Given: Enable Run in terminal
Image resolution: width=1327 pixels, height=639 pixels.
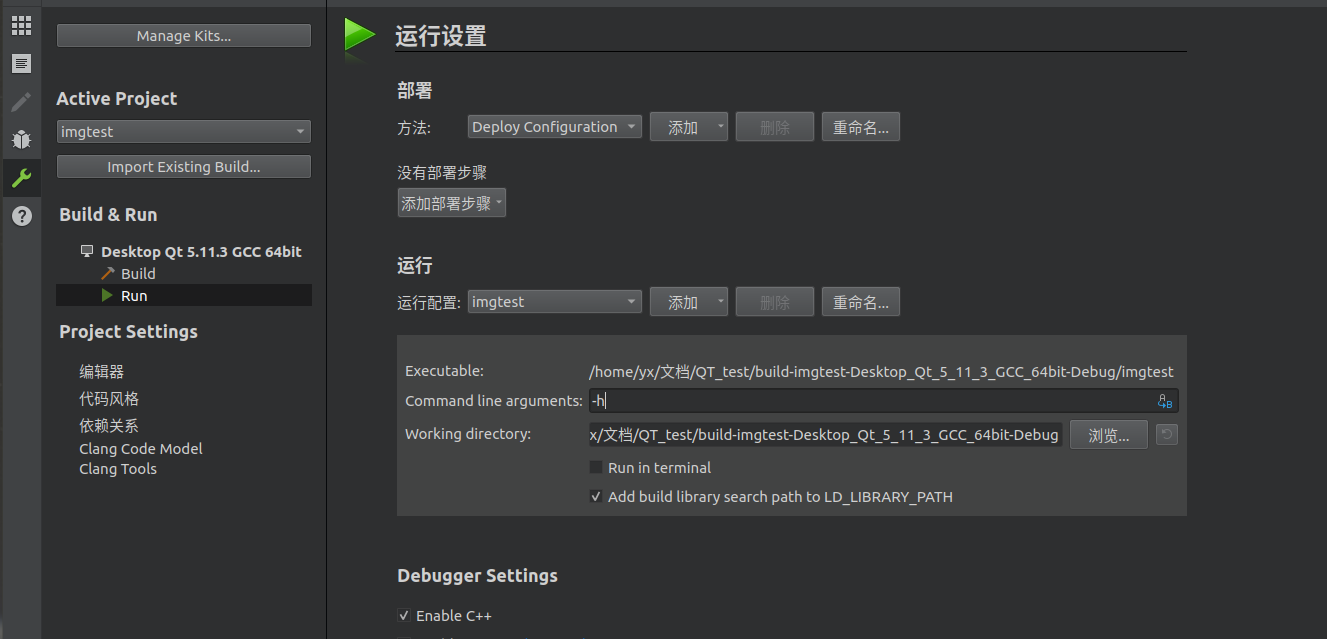Looking at the screenshot, I should click(x=595, y=467).
